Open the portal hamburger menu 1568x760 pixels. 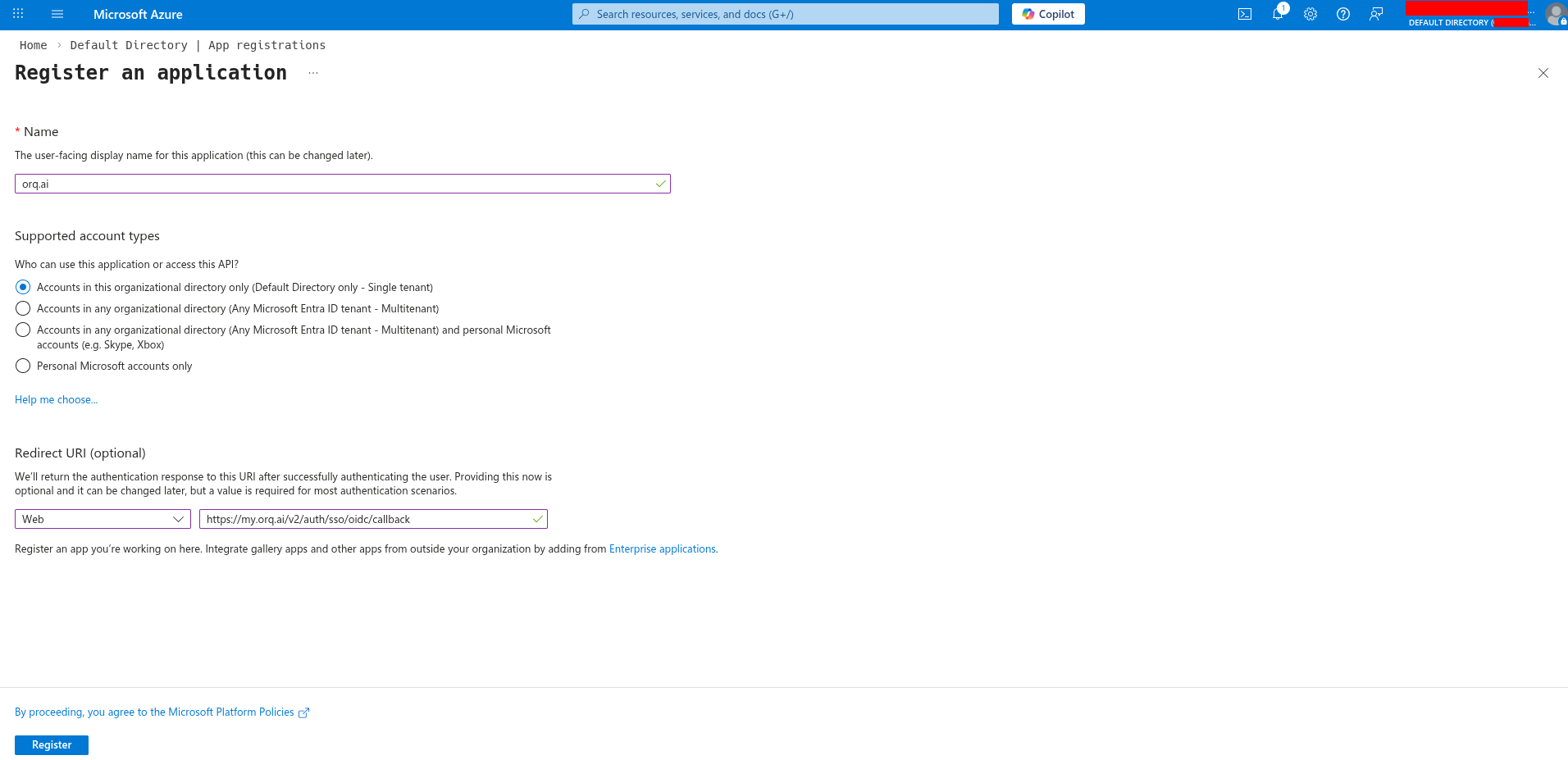click(57, 14)
